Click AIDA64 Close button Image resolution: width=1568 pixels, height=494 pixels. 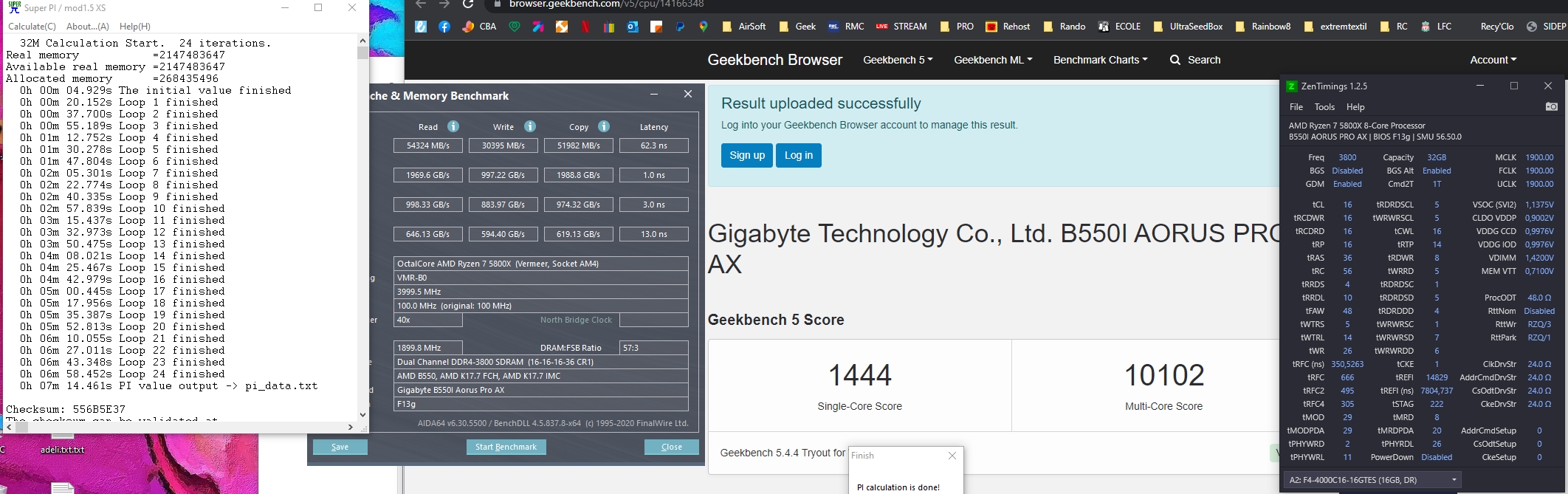coord(672,447)
